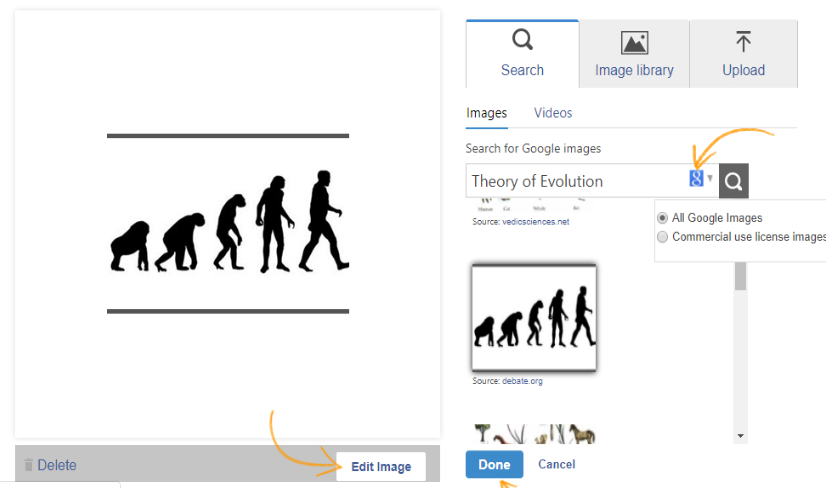Switch to the Videos sub-tab
The height and width of the screenshot is (488, 826).
click(x=553, y=113)
